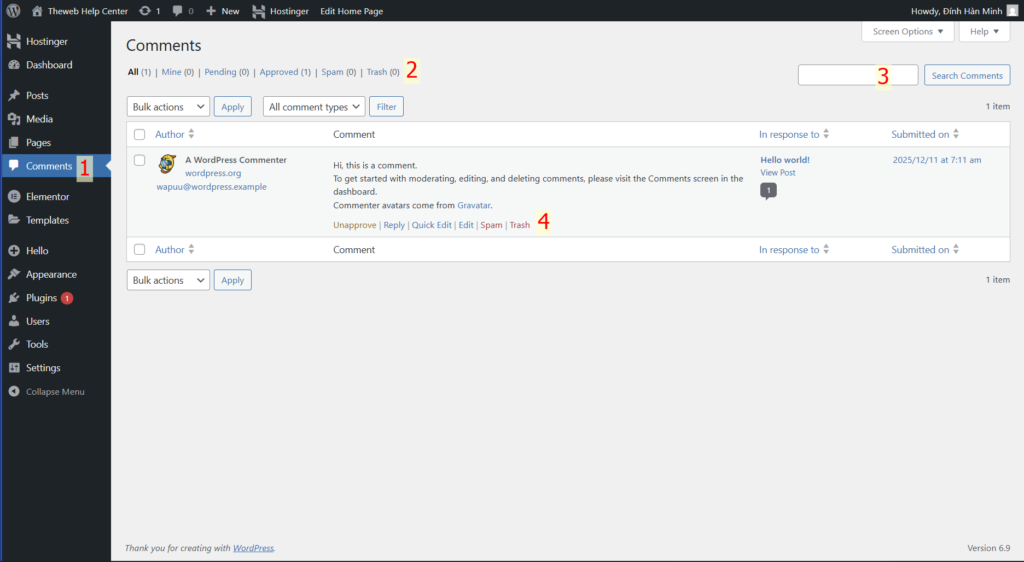Image resolution: width=1024 pixels, height=562 pixels.
Task: Tick the select-all checkbox in table footer
Action: [x=140, y=250]
